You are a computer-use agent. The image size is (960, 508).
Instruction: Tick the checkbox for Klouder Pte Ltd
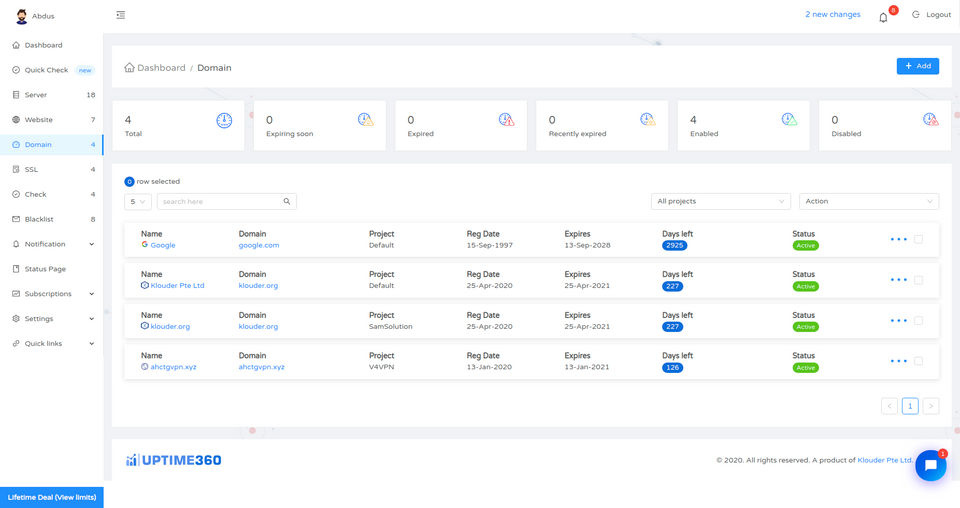(x=918, y=280)
